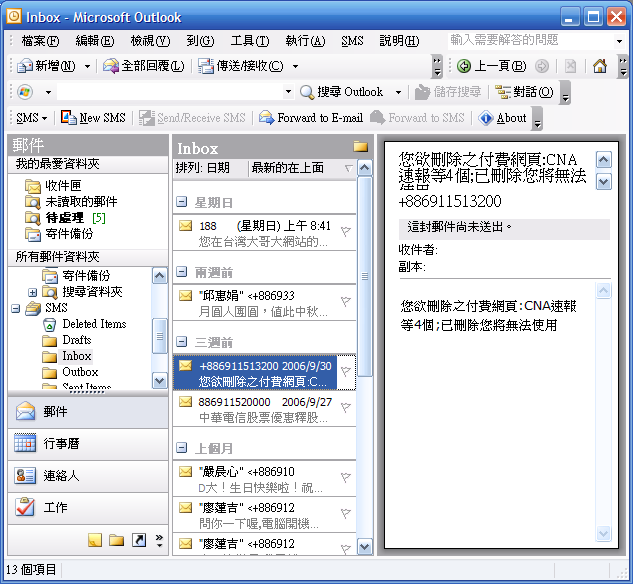Viewport: 633px width, 584px height.
Task: Open 搜尋 Outlook options dropdown
Action: (x=398, y=92)
